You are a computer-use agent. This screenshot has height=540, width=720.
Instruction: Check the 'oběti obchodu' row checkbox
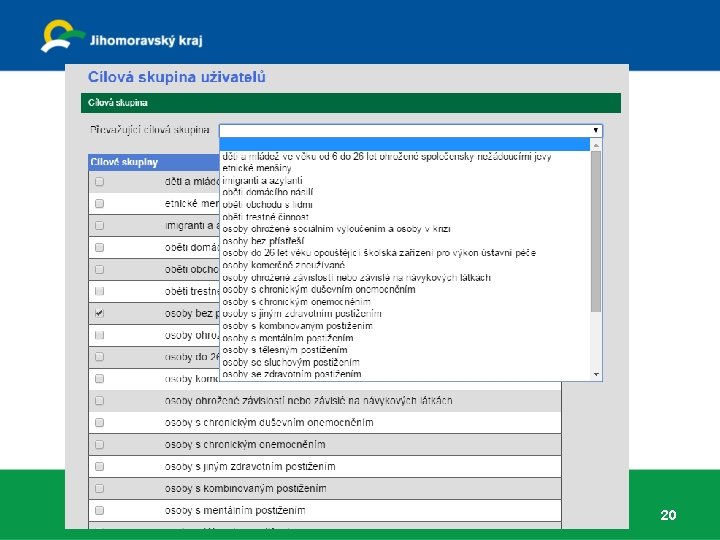99,269
